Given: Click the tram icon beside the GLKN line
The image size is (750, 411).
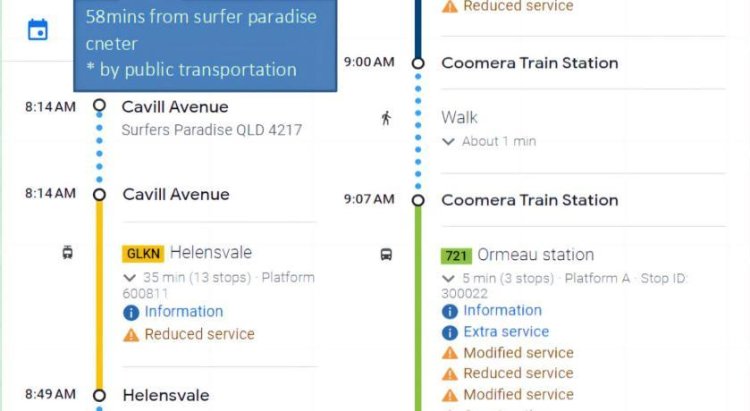Looking at the screenshot, I should [67, 253].
